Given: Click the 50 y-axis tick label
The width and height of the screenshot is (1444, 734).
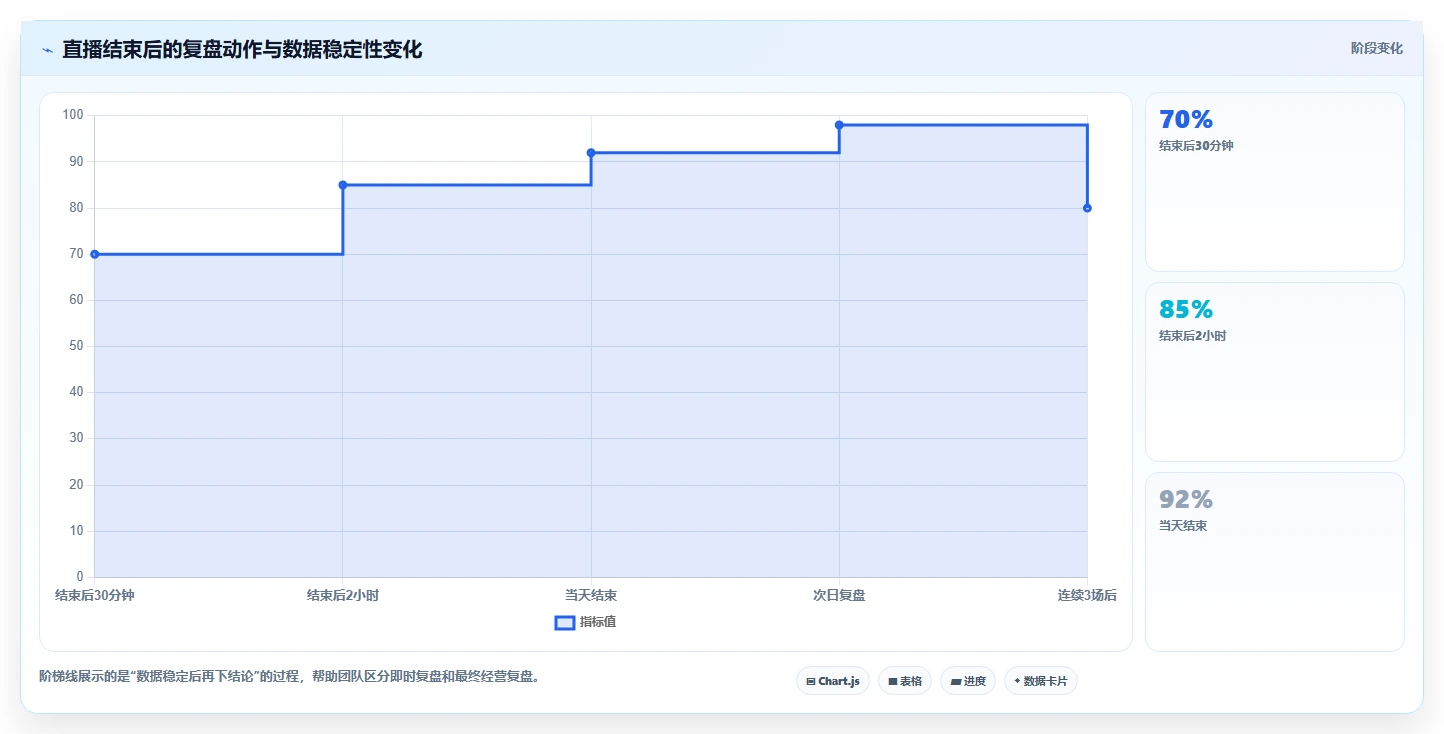Looking at the screenshot, I should (76, 346).
